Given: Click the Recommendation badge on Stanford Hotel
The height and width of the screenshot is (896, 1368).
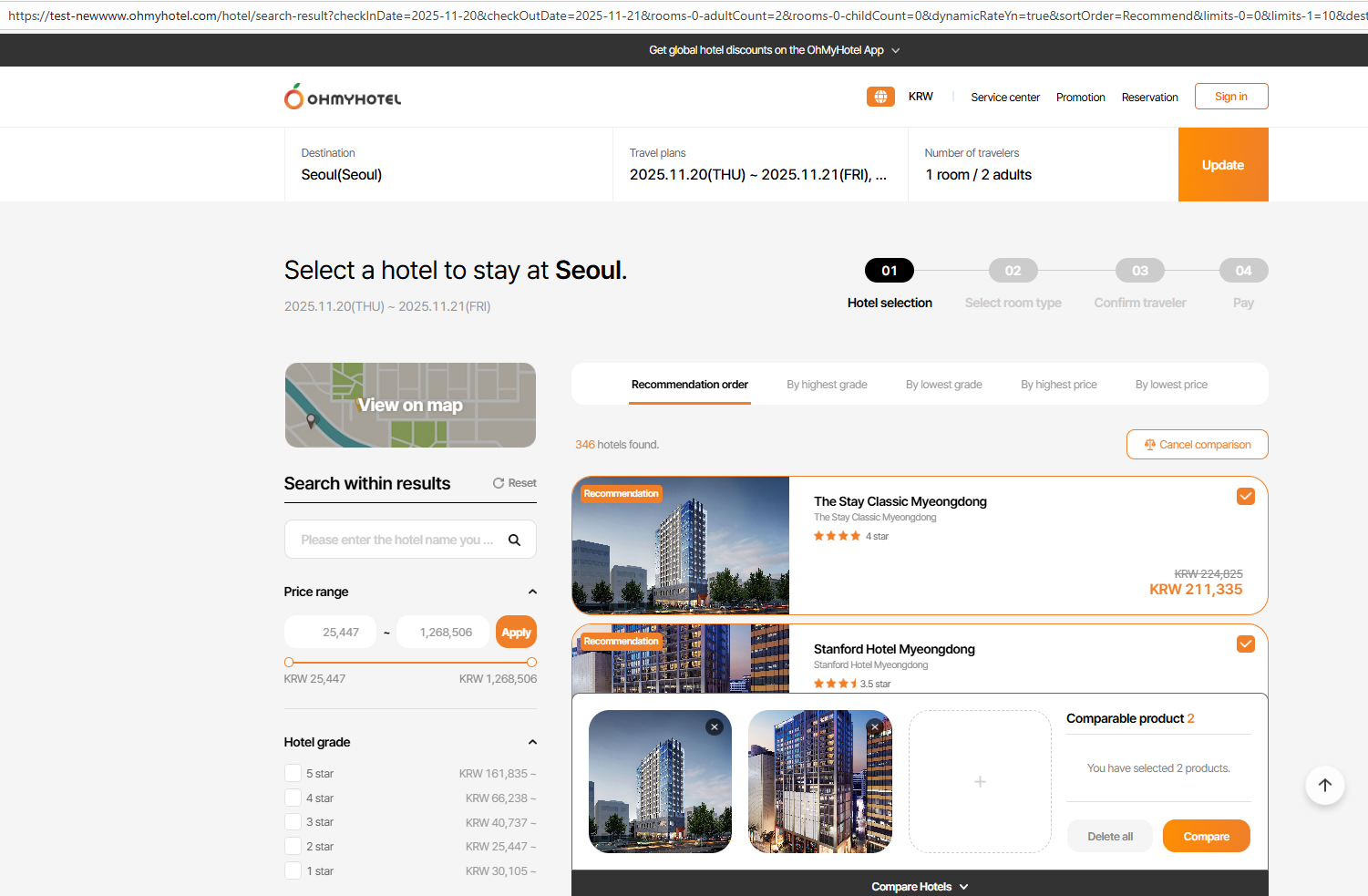Looking at the screenshot, I should tap(621, 641).
